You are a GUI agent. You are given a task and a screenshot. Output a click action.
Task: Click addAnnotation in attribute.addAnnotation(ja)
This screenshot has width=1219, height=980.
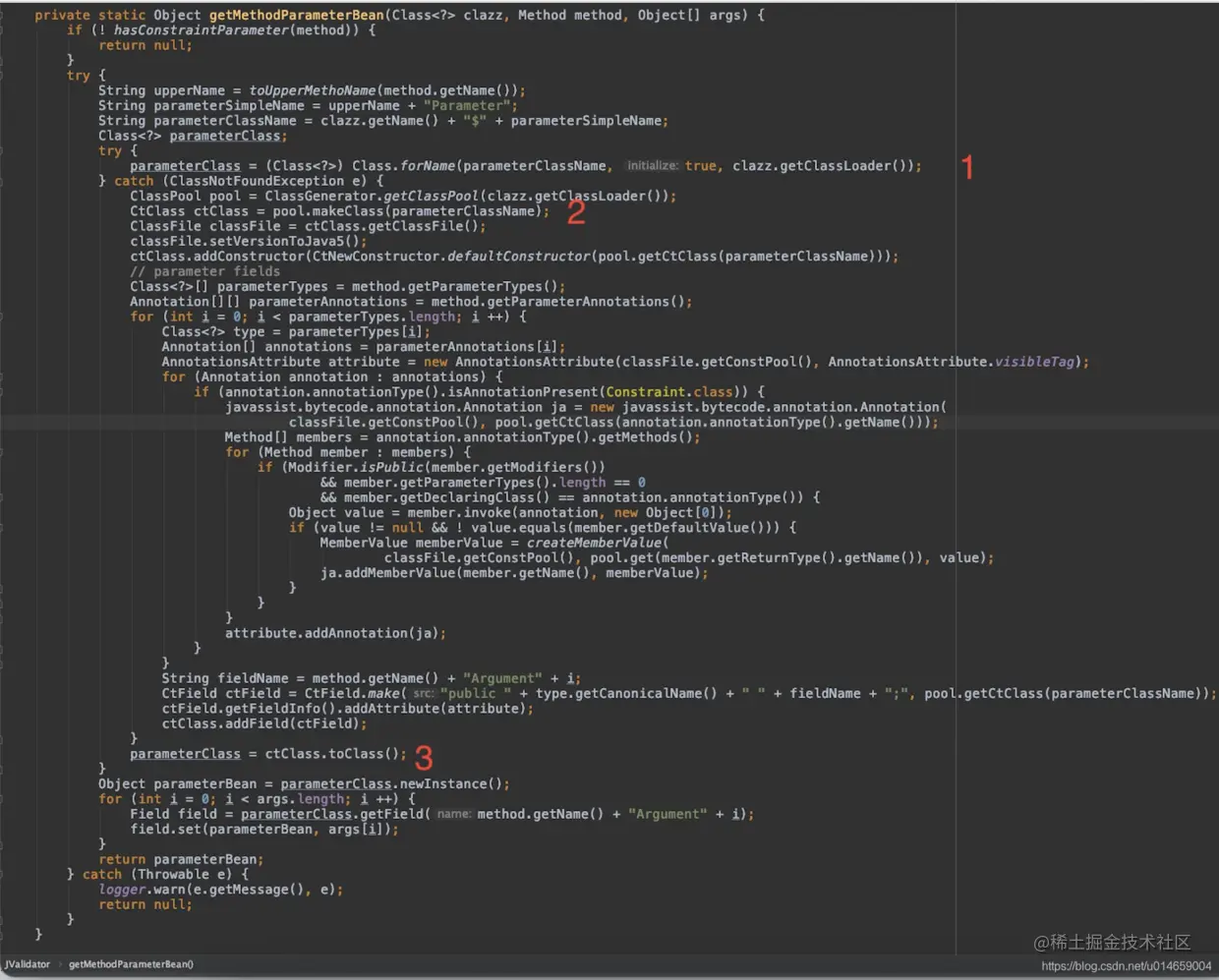point(356,633)
